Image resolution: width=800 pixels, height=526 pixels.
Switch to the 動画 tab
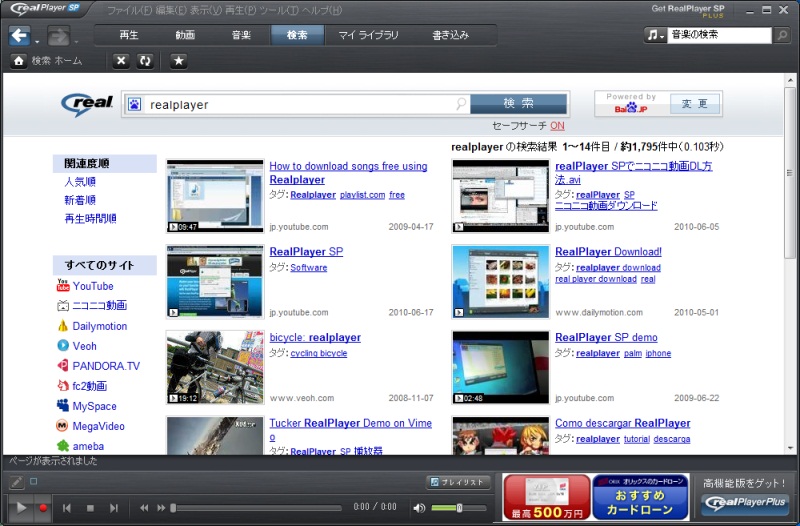click(185, 35)
